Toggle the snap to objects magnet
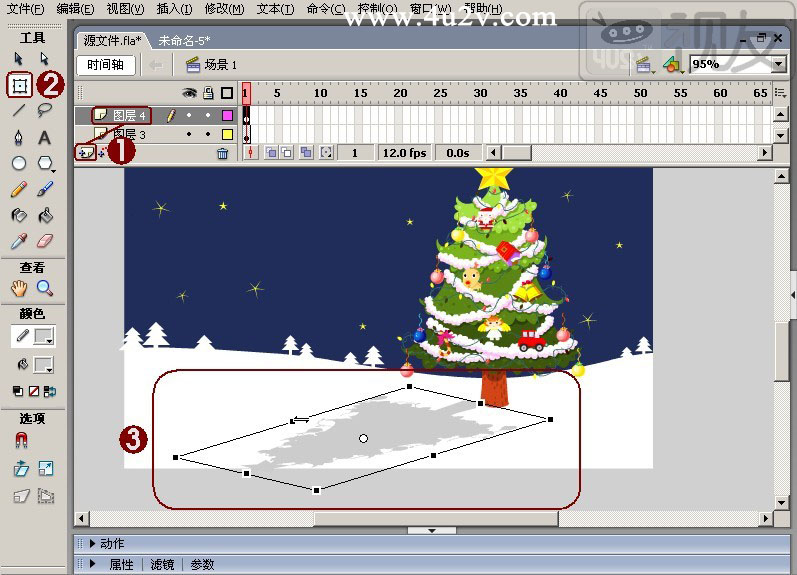This screenshot has width=797, height=575. pos(20,441)
